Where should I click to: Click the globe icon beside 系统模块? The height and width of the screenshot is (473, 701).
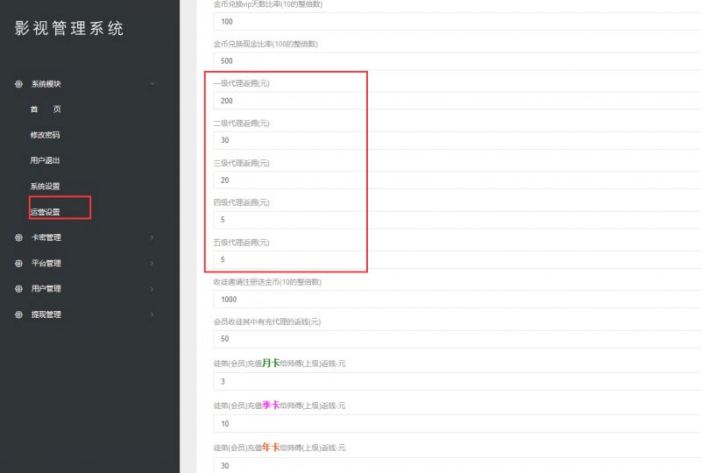pyautogui.click(x=18, y=84)
